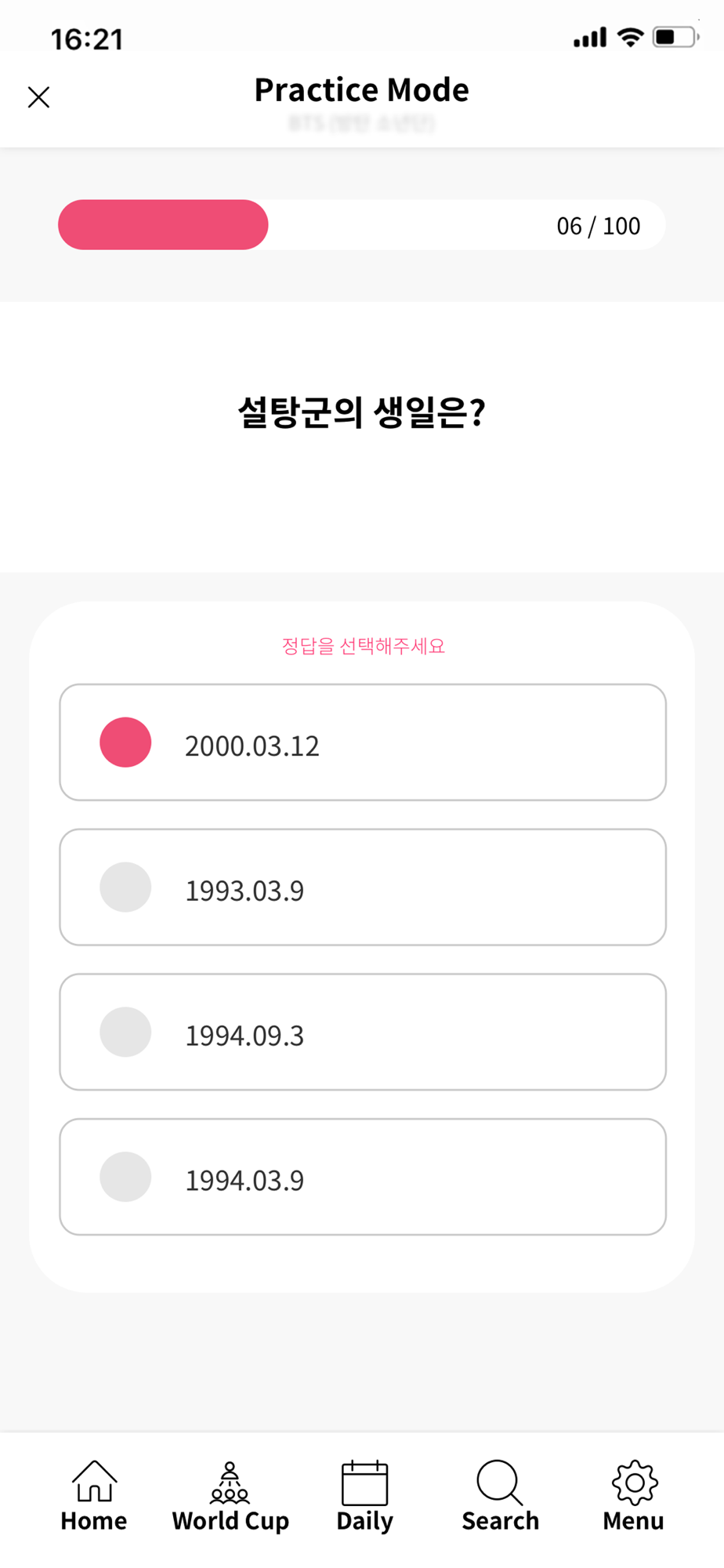
Task: Switch to the Daily tab label
Action: (x=364, y=1521)
